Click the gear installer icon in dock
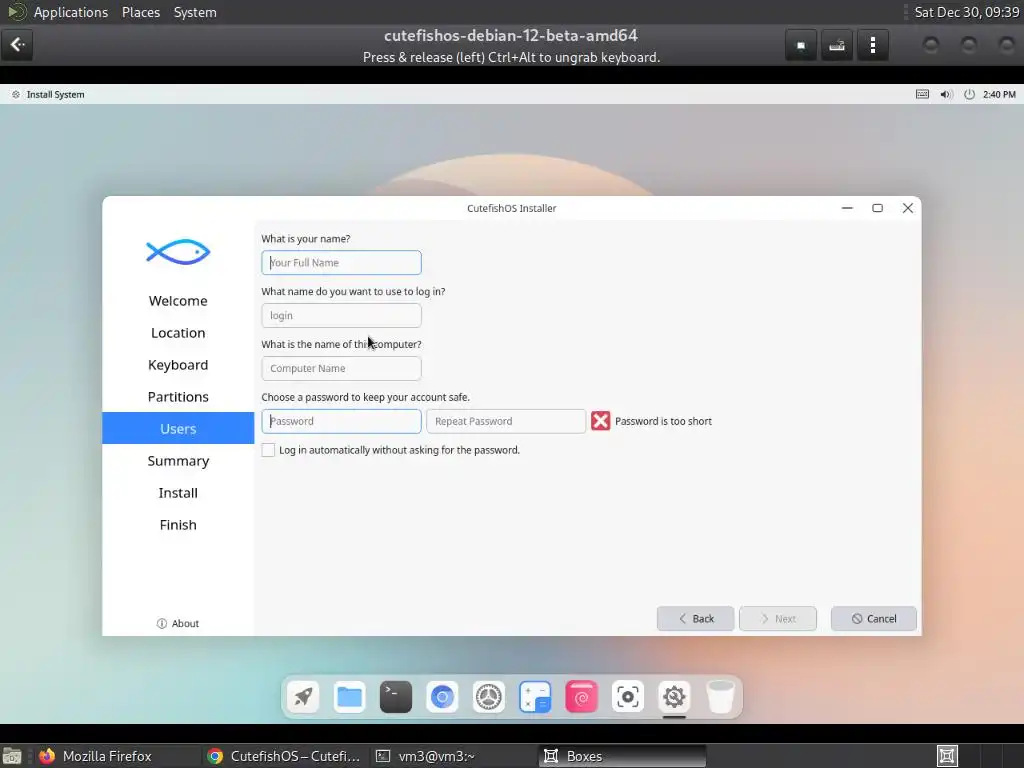The height and width of the screenshot is (768, 1024). click(674, 697)
